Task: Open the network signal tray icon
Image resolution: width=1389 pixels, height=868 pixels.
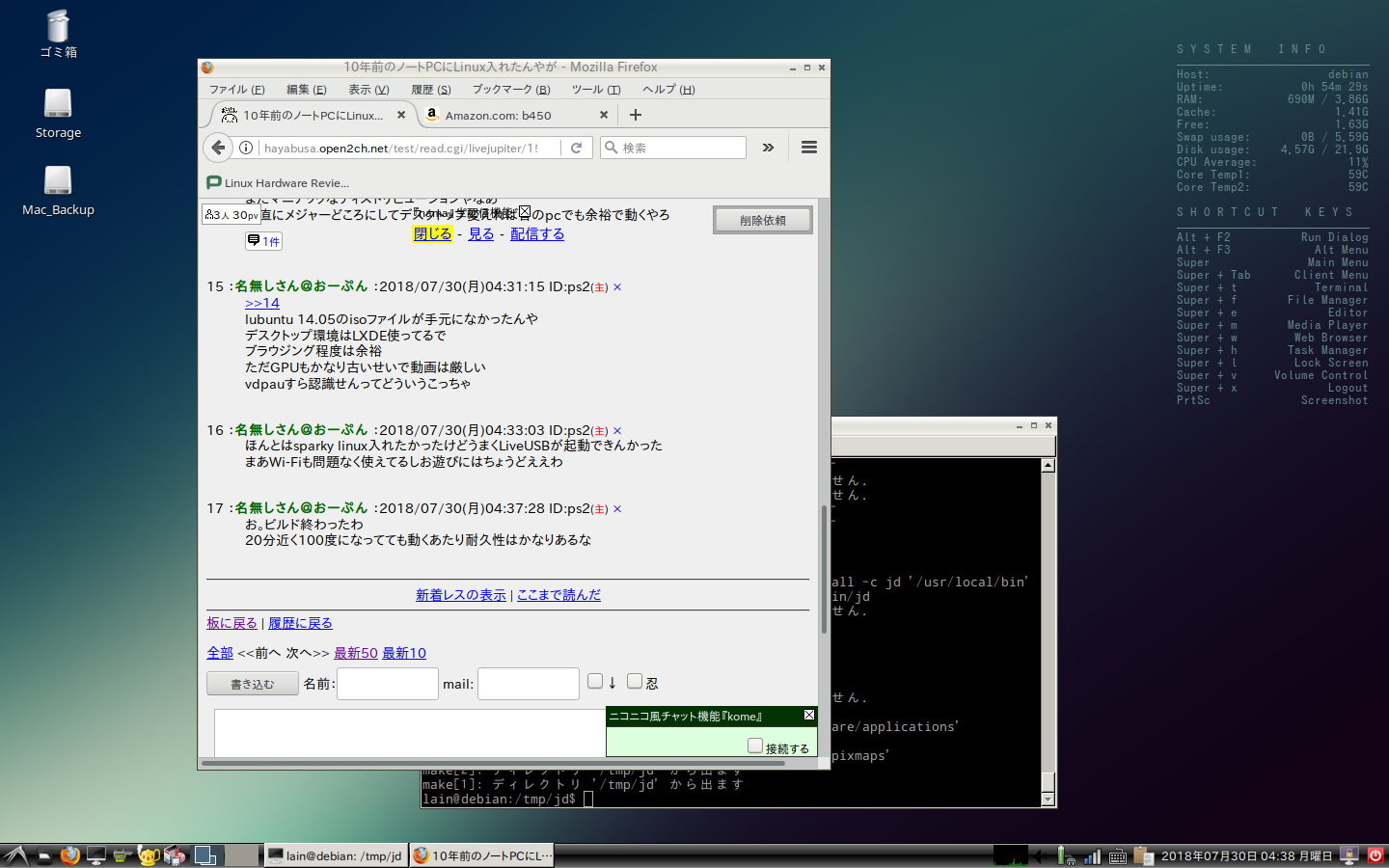Action: pyautogui.click(x=1093, y=855)
